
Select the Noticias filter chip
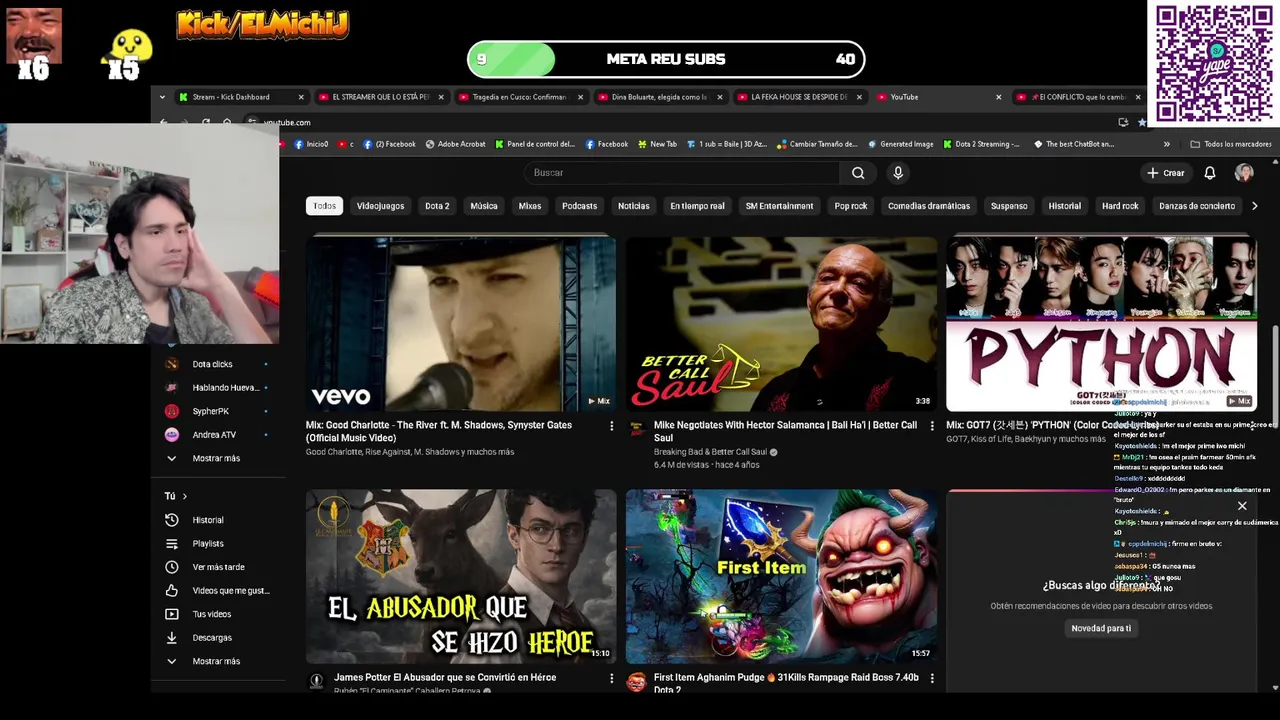pyautogui.click(x=633, y=206)
